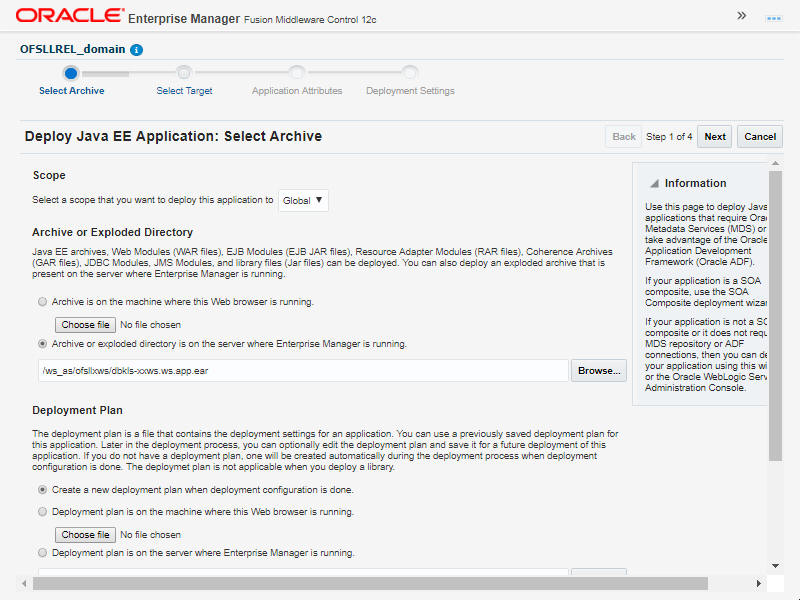Click the scroll down arrow of vertical scrollbar
Screen dimensions: 800x600
[775, 566]
